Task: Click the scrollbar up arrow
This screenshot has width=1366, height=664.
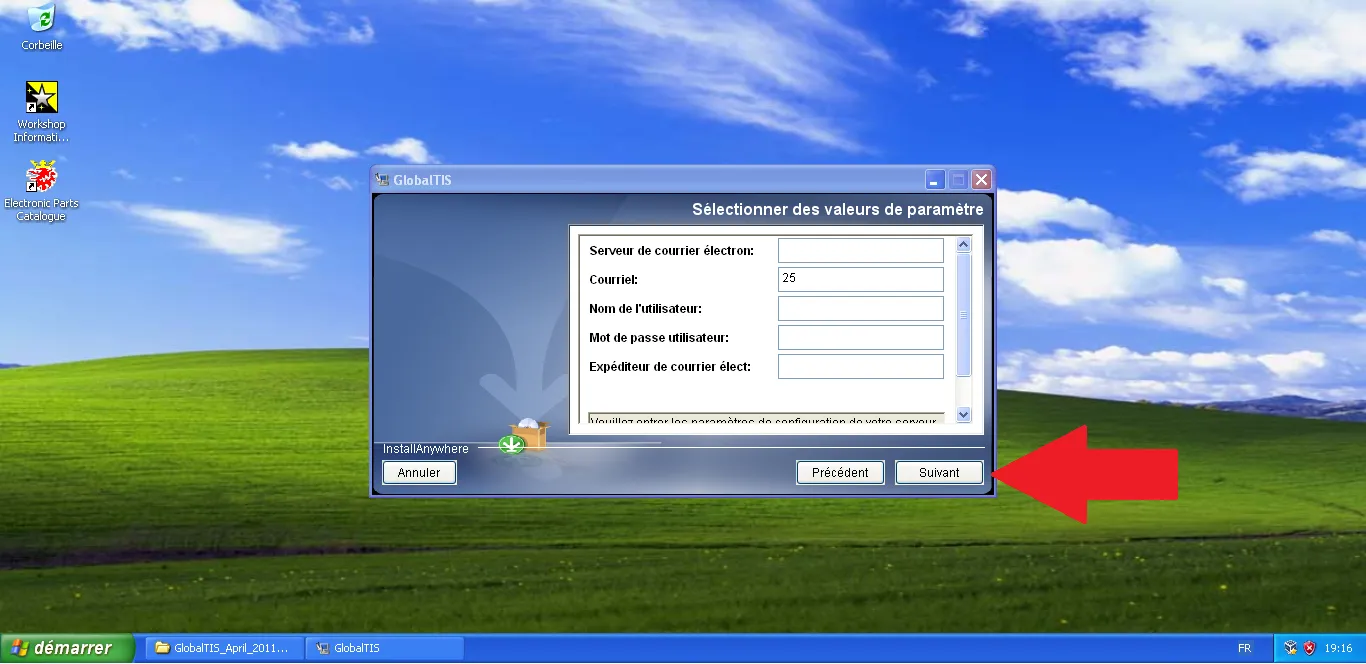Action: tap(962, 242)
